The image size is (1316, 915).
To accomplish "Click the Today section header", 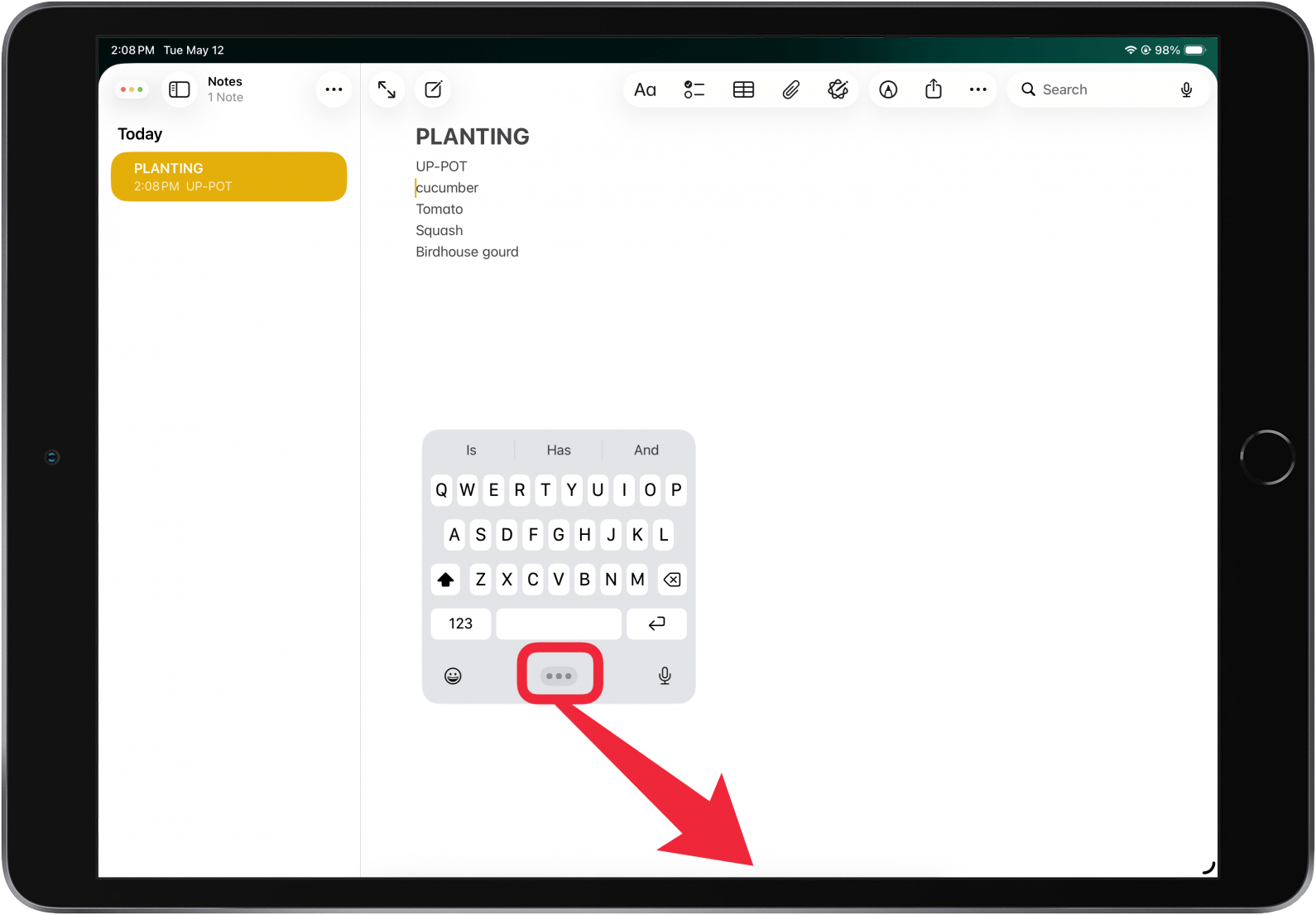I will pos(140,134).
